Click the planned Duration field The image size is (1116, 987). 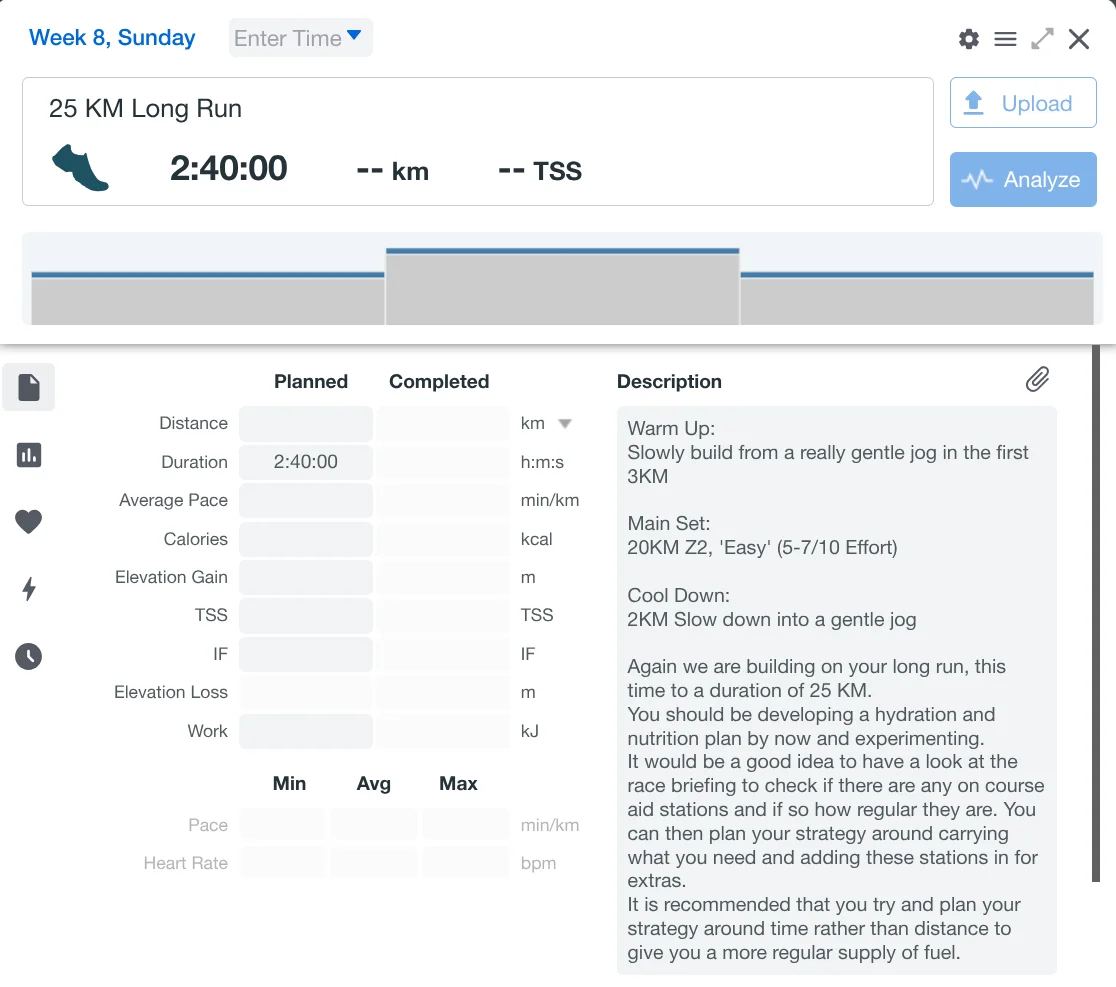pyautogui.click(x=306, y=462)
